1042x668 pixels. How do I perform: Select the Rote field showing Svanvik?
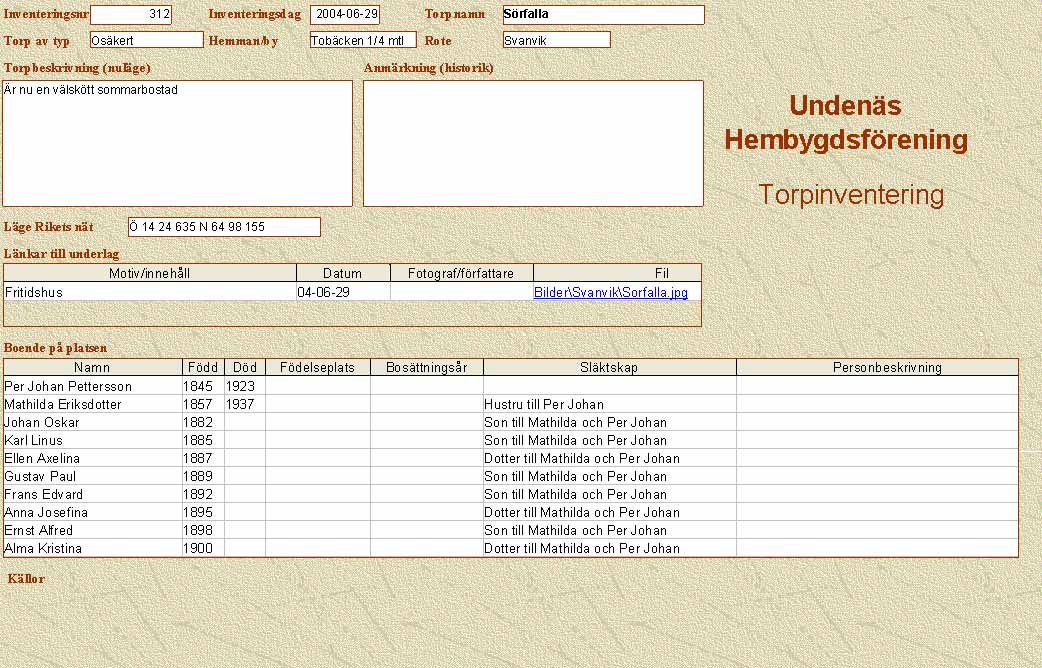tap(556, 40)
